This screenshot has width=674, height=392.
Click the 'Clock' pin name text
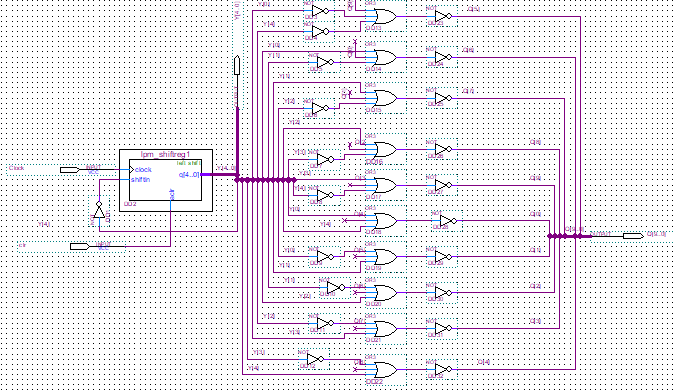coord(17,168)
